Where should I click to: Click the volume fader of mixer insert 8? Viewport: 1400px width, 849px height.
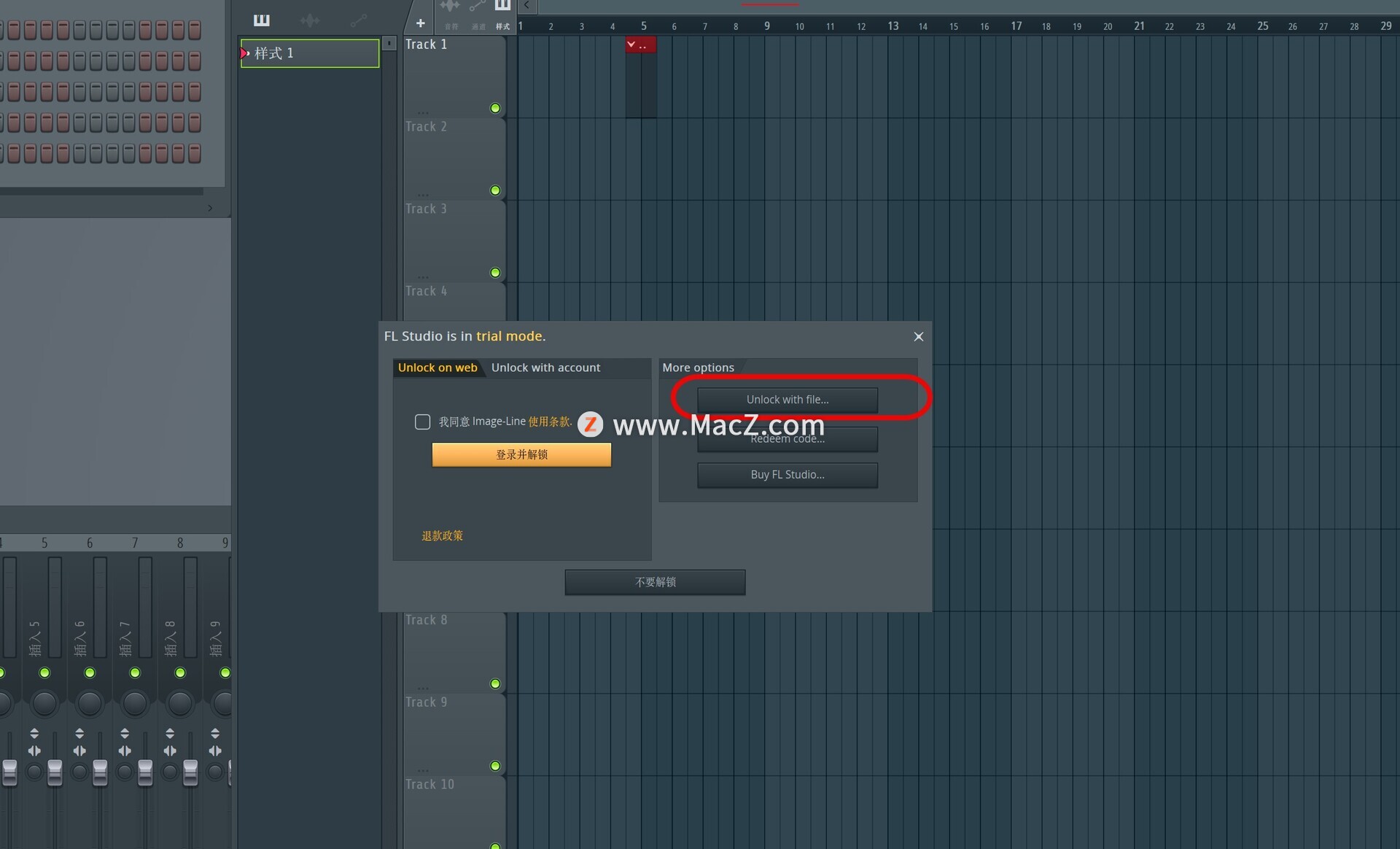tap(190, 772)
